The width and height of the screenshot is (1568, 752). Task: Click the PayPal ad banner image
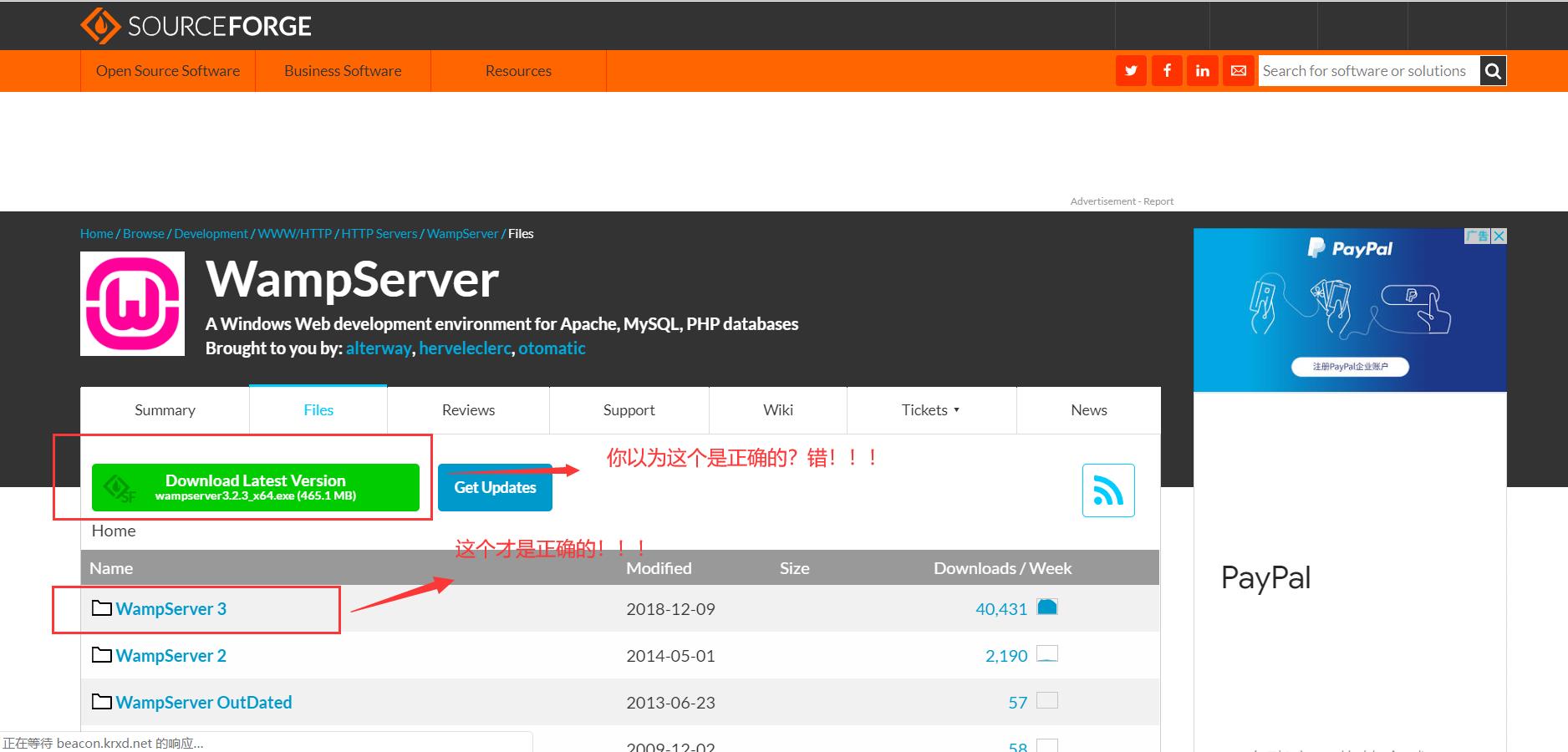tap(1350, 310)
